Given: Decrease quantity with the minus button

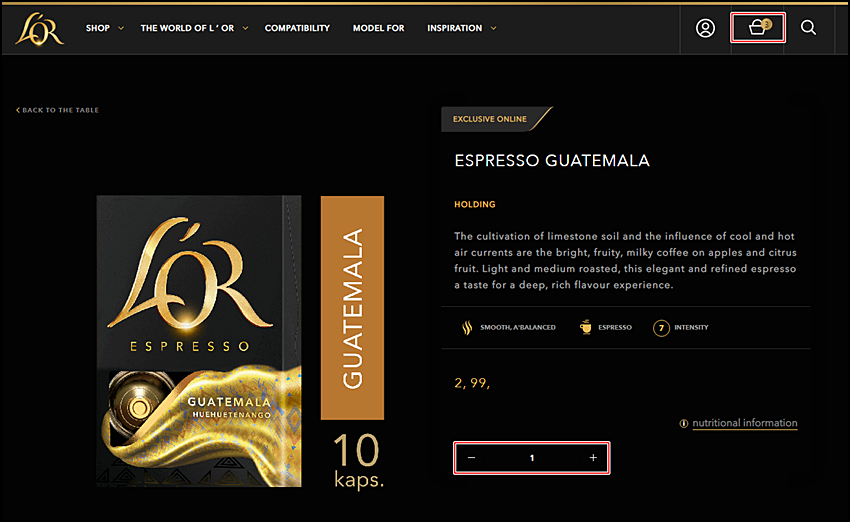Looking at the screenshot, I should tap(472, 458).
